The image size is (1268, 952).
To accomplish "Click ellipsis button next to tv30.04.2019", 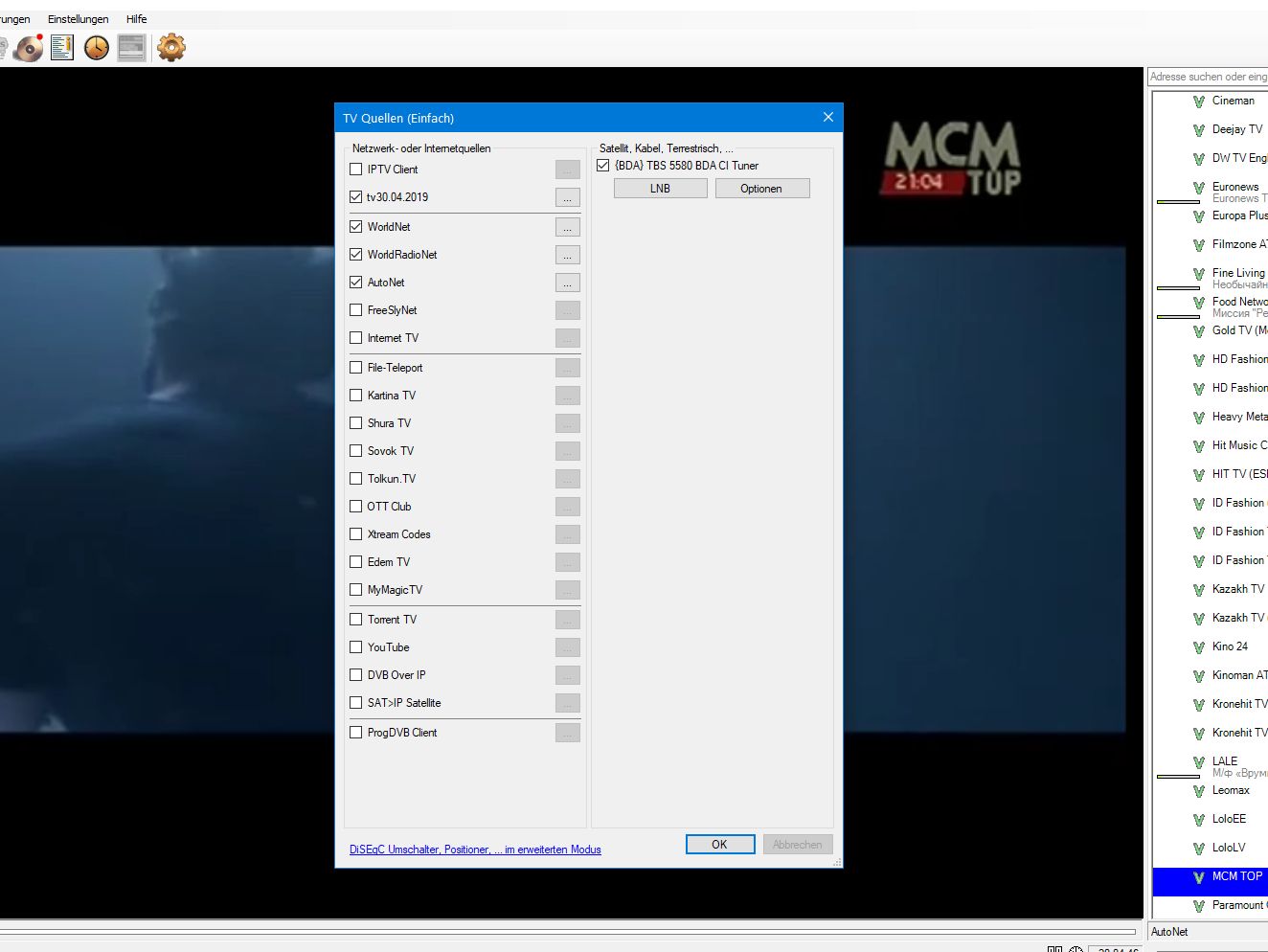I will (x=567, y=198).
